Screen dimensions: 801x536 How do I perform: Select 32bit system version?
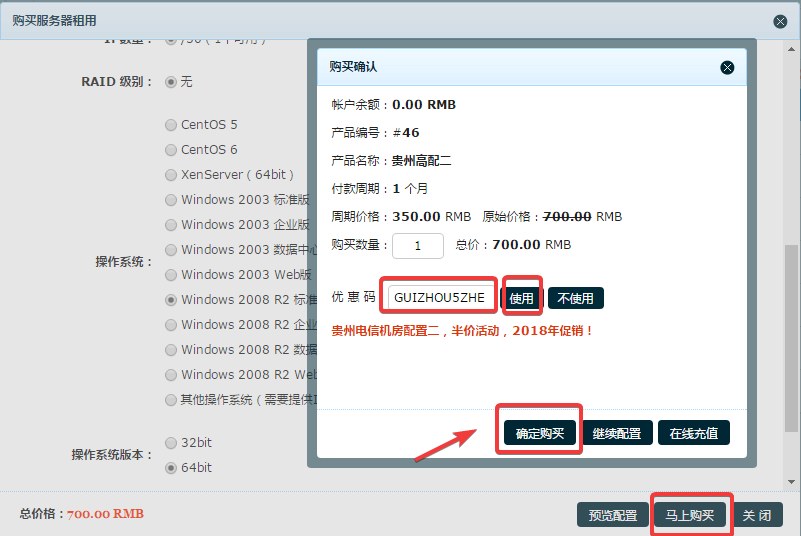[x=170, y=443]
